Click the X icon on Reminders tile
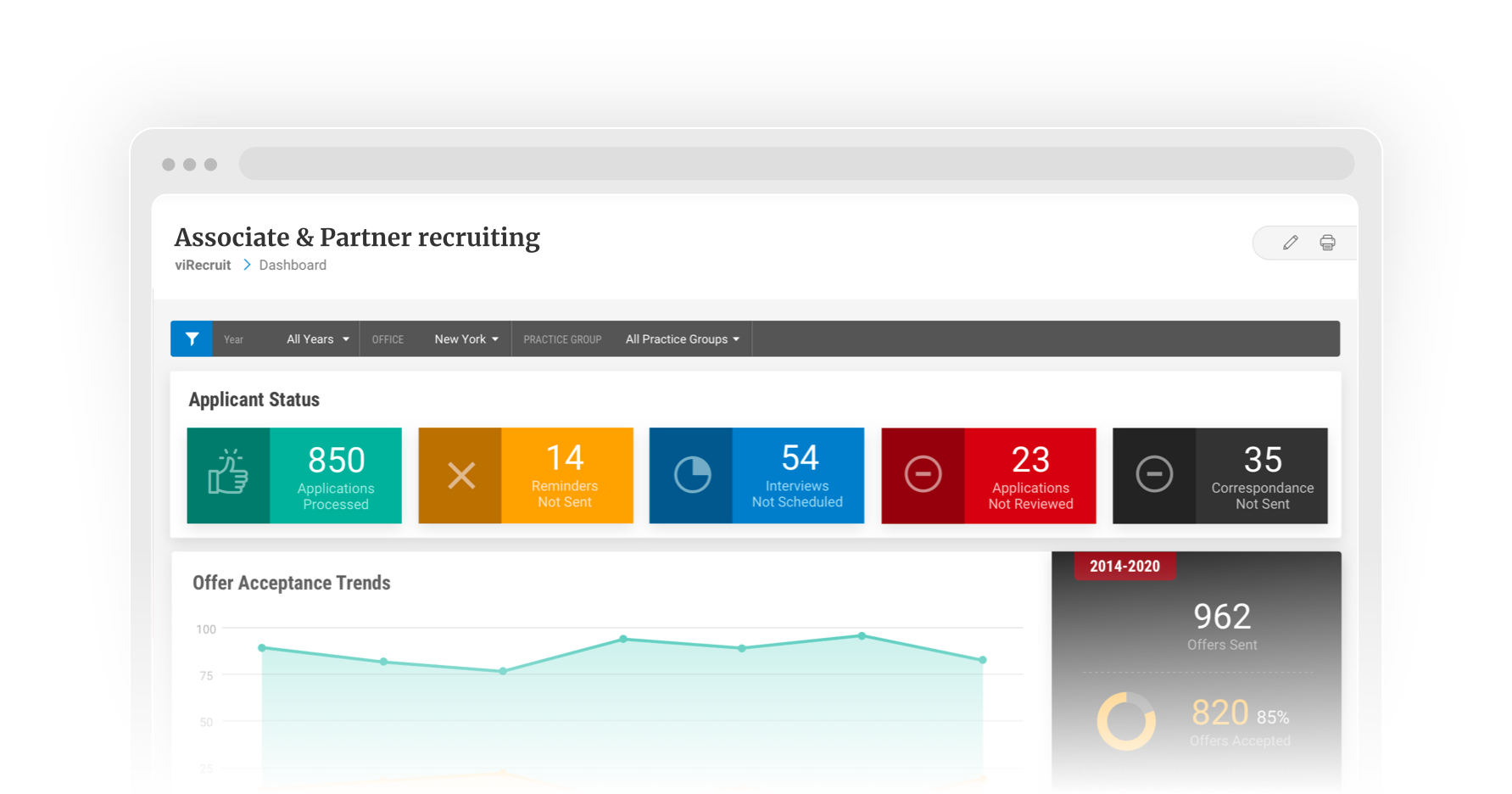Image resolution: width=1512 pixels, height=794 pixels. pyautogui.click(x=460, y=475)
